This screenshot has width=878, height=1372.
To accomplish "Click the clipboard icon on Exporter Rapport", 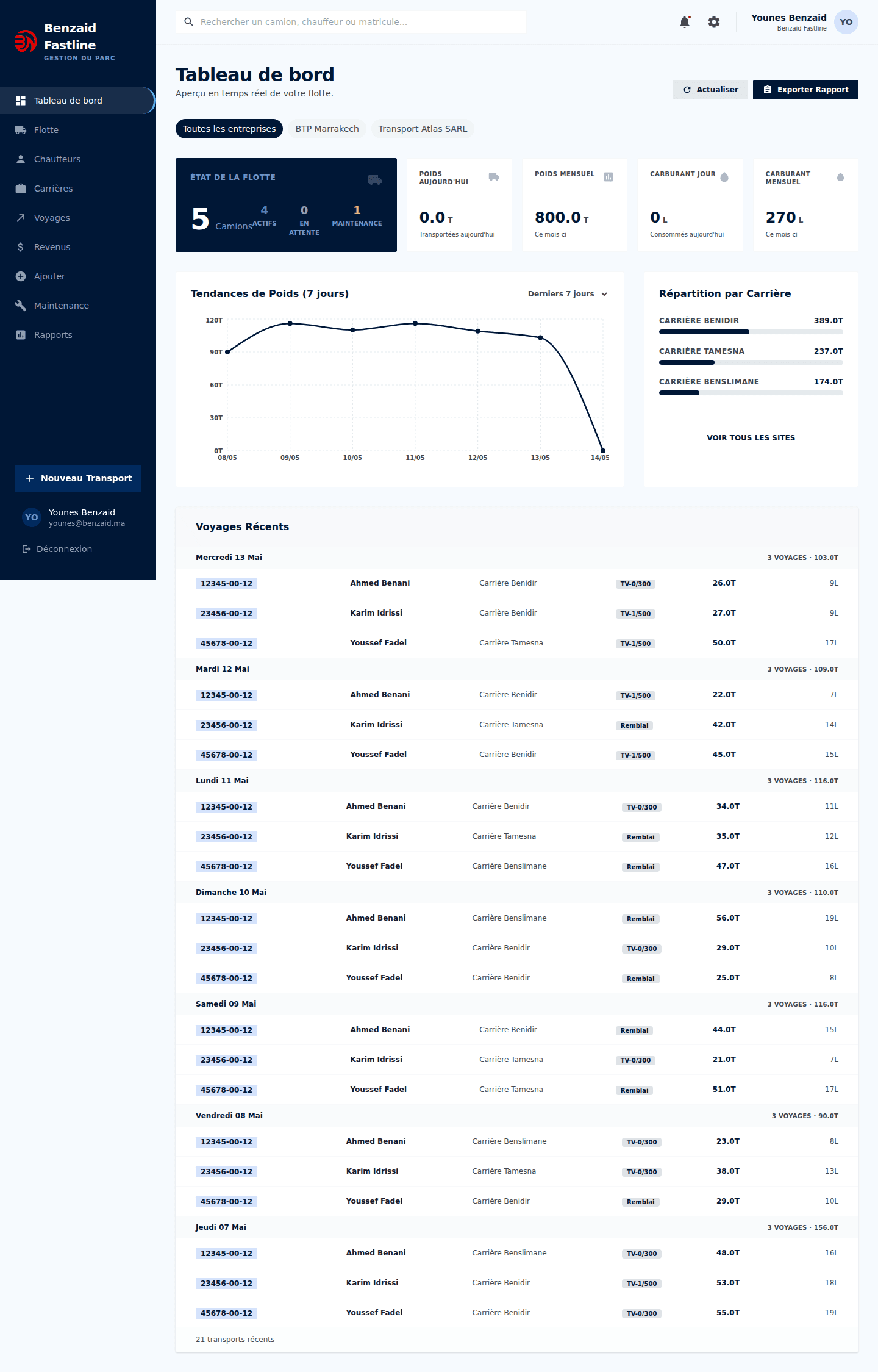I will click(768, 90).
